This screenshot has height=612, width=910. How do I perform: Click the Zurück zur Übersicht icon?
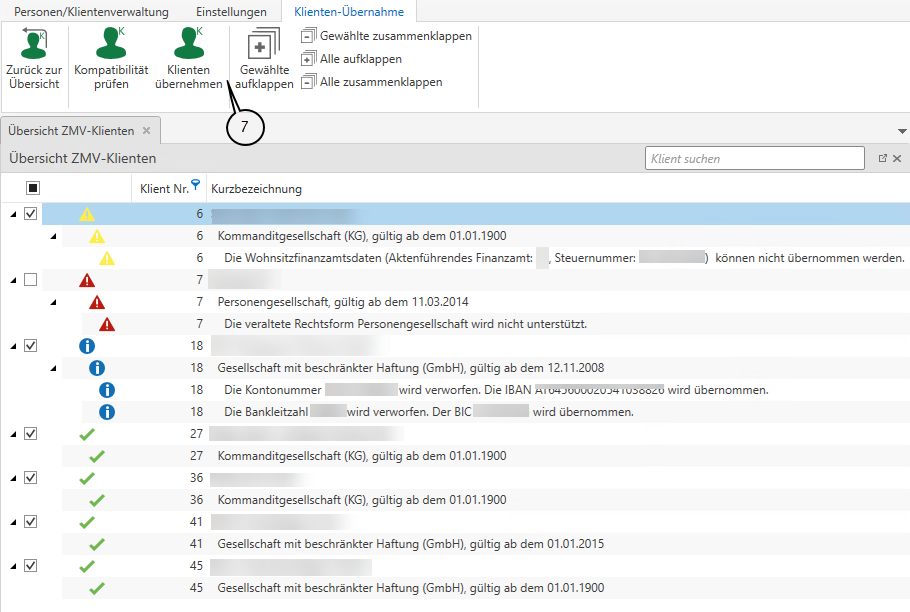(34, 45)
